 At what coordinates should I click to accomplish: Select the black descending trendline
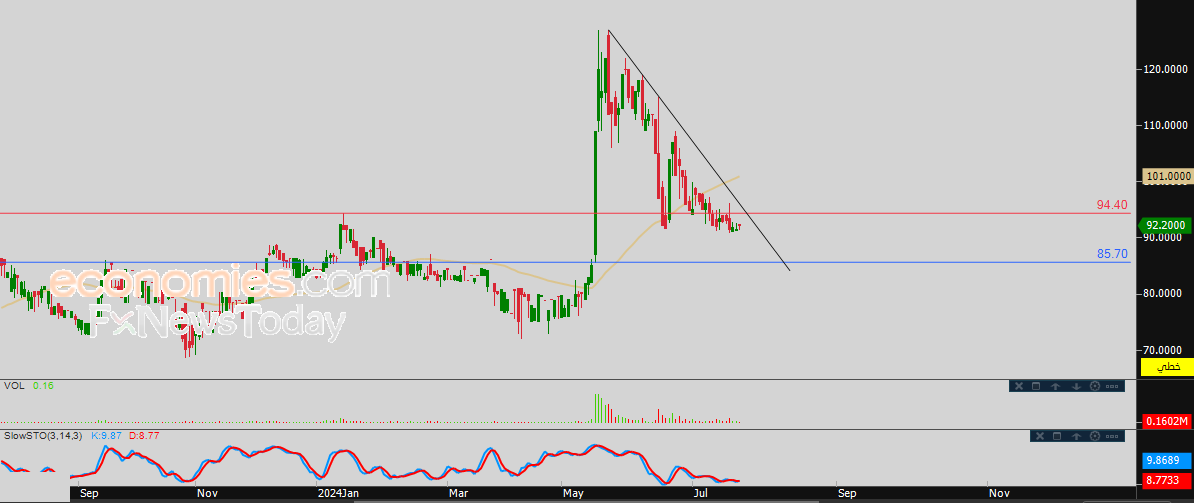click(698, 150)
